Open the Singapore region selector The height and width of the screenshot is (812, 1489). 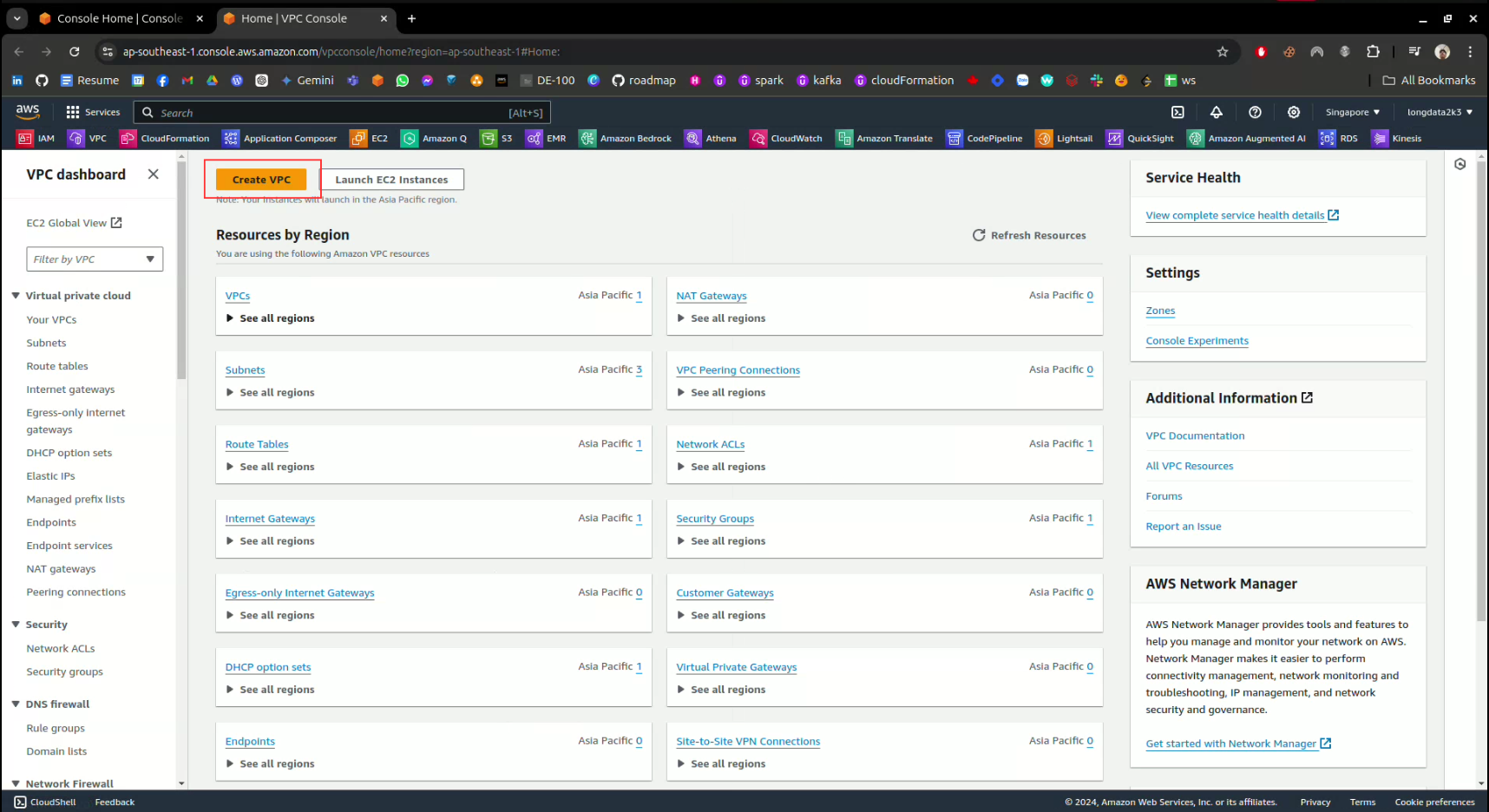click(x=1352, y=112)
